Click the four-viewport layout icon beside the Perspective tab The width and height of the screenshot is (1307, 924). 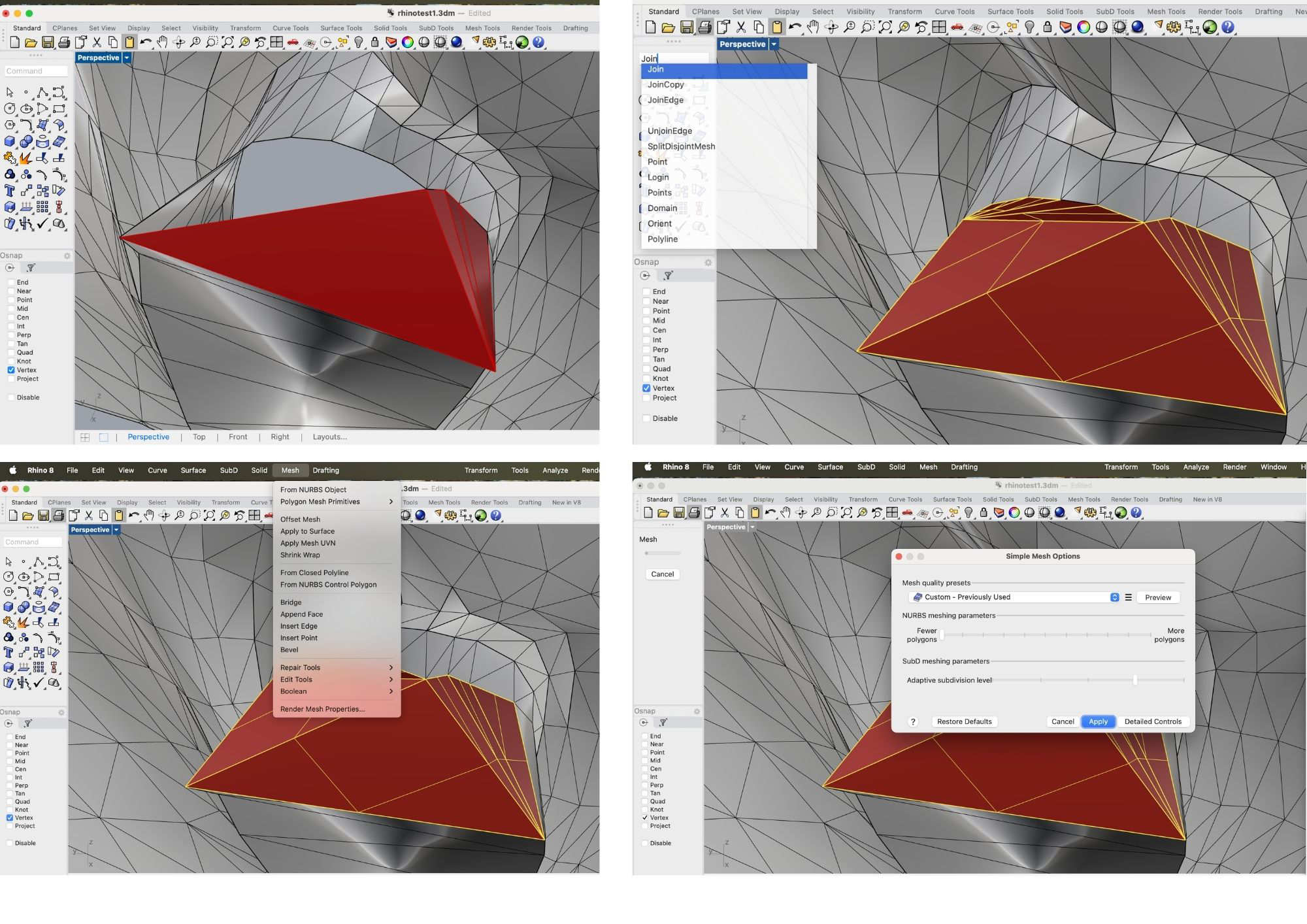[x=85, y=437]
